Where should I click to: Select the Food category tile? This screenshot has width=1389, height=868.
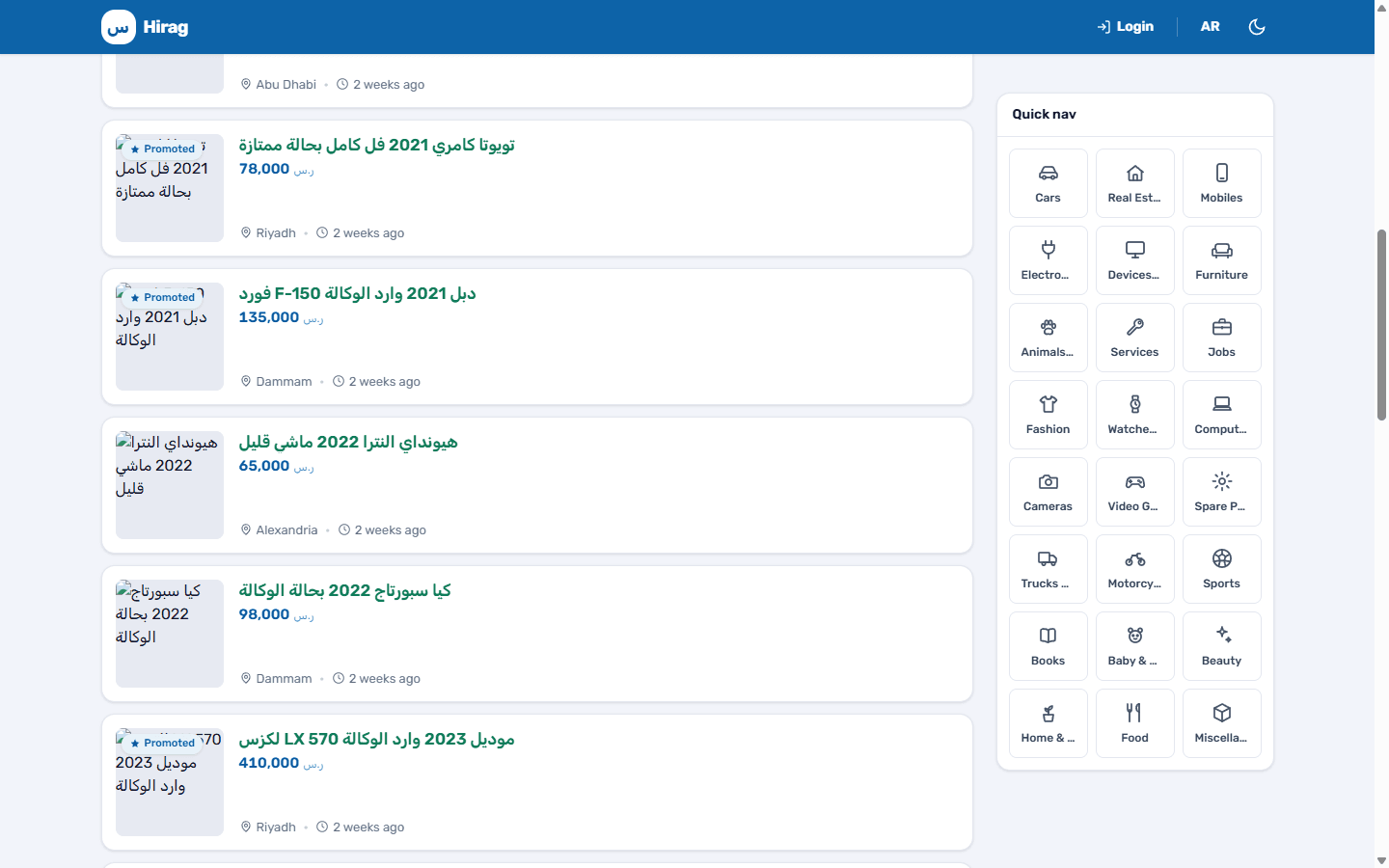tap(1134, 723)
